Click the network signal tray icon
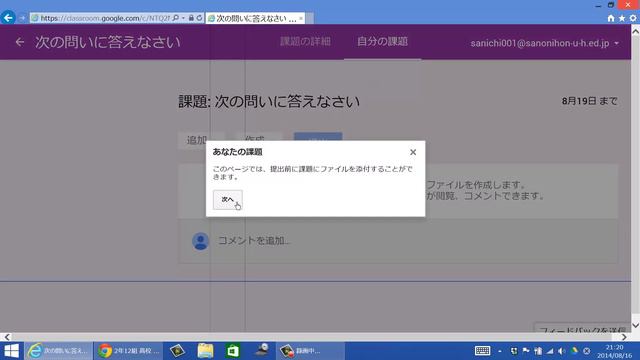 (x=550, y=351)
